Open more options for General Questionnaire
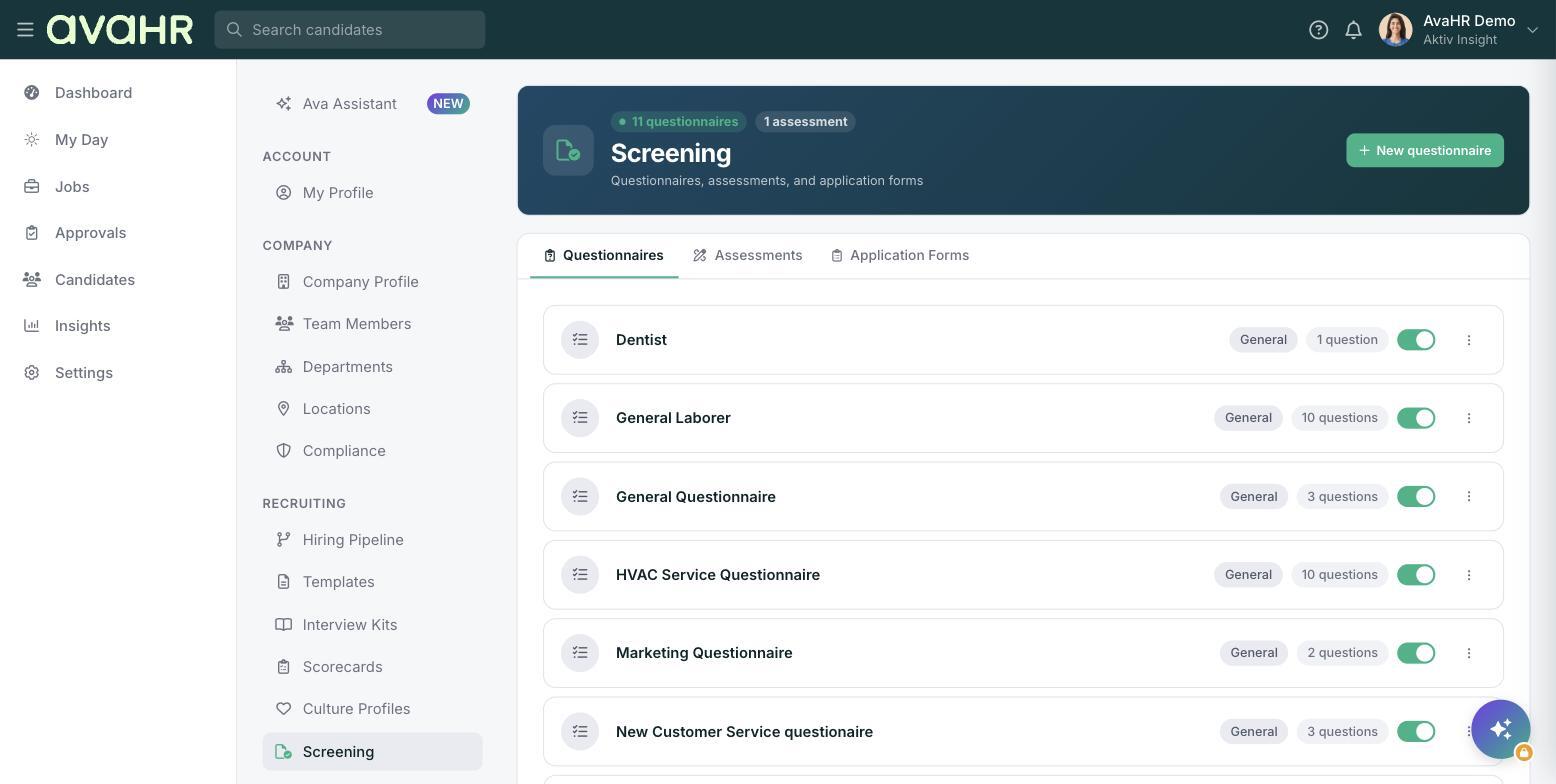This screenshot has width=1556, height=784. tap(1468, 497)
